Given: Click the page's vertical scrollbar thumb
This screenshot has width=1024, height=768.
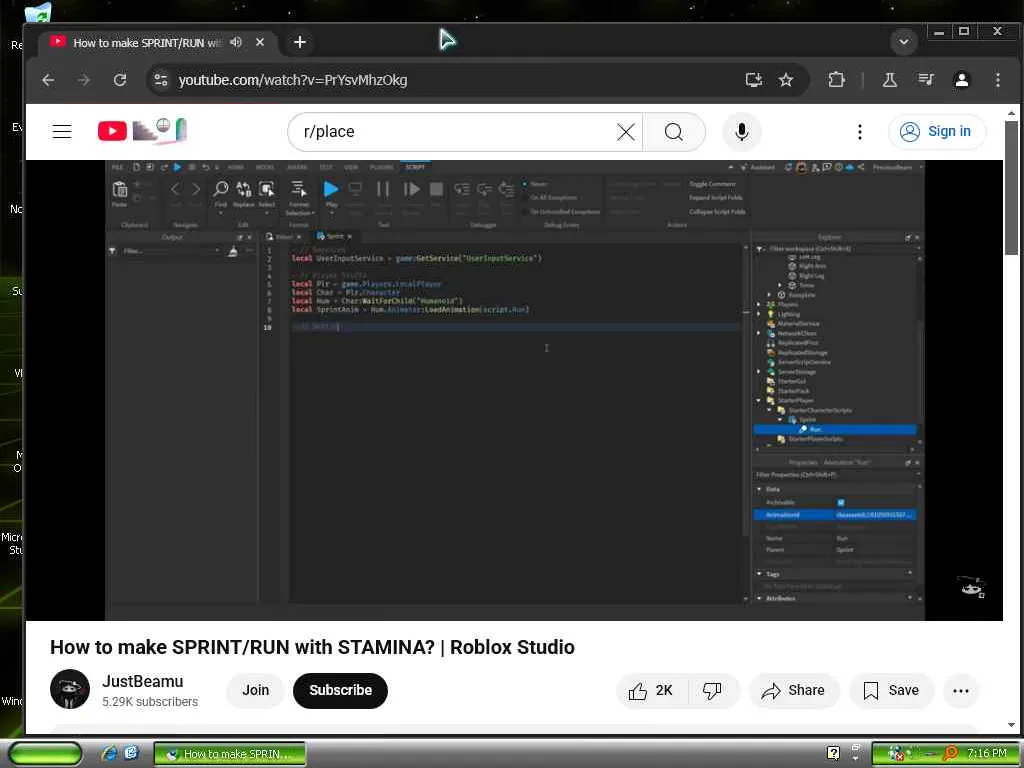Looking at the screenshot, I should pos(1011,187).
